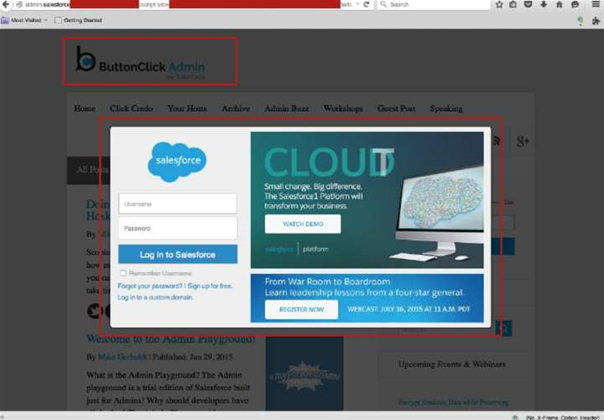Click the Most Visited bookmarks icon

coord(8,19)
